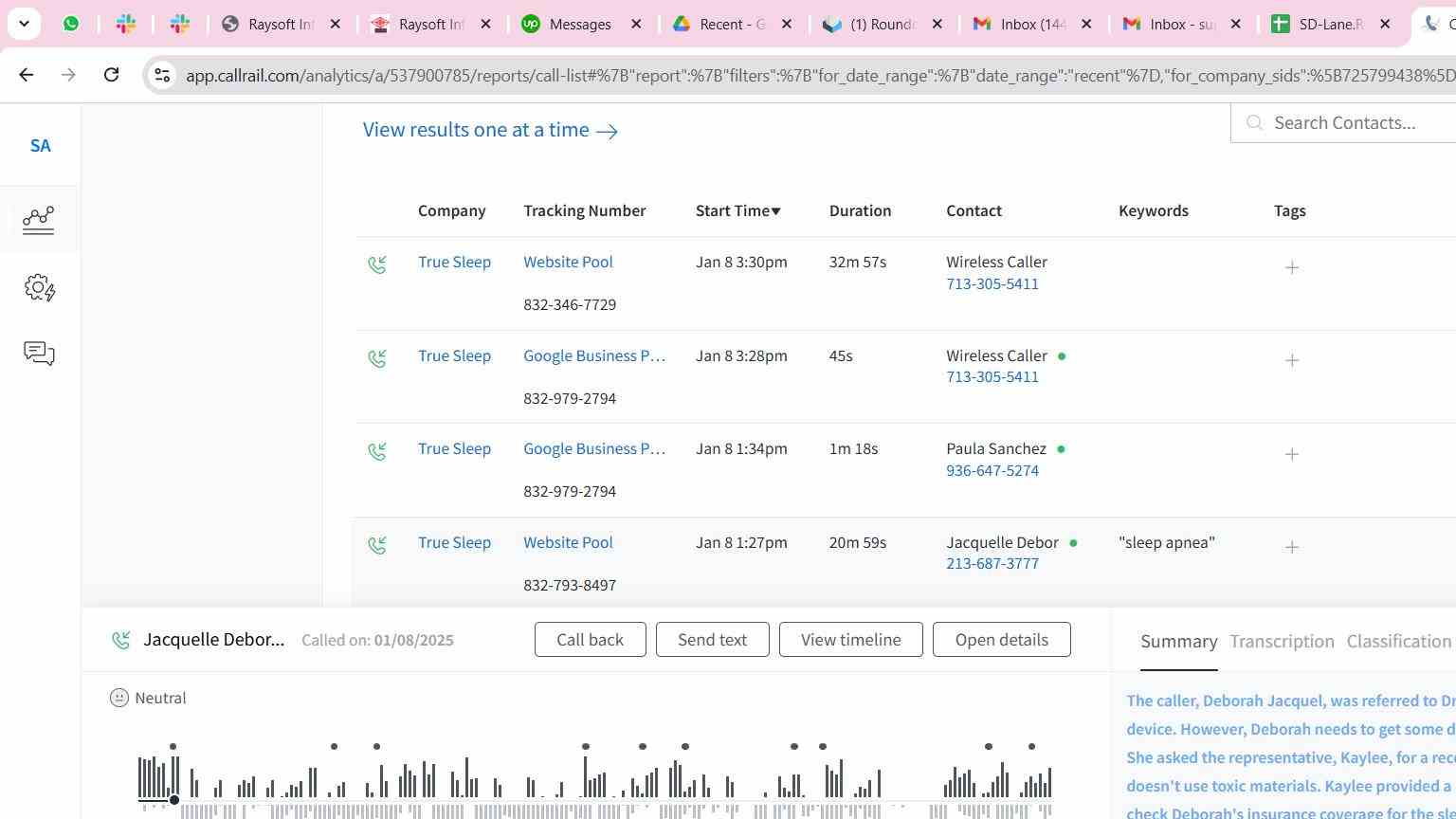Click the Neutral sentiment face icon

119,698
